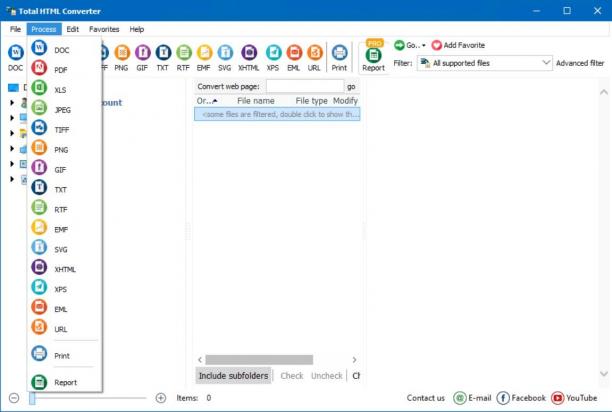Sort by File type column
The image size is (612, 412).
[311, 101]
